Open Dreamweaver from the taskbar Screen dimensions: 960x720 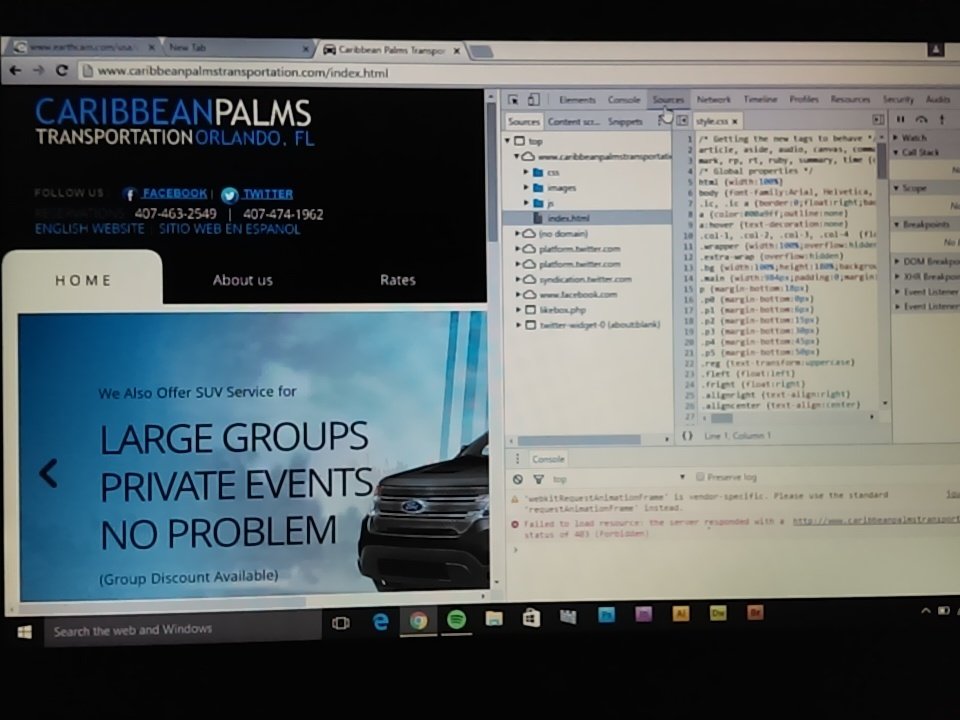pyautogui.click(x=718, y=613)
